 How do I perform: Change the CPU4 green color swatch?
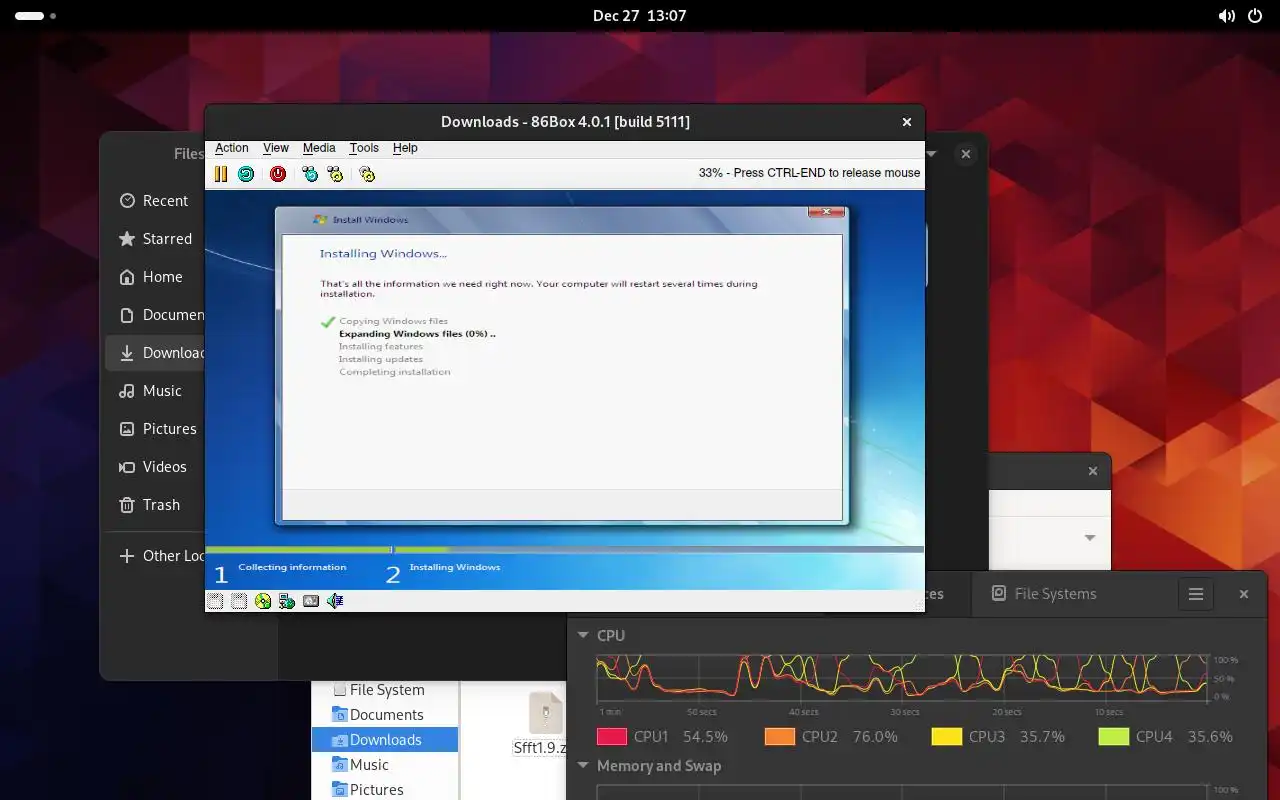(1114, 737)
